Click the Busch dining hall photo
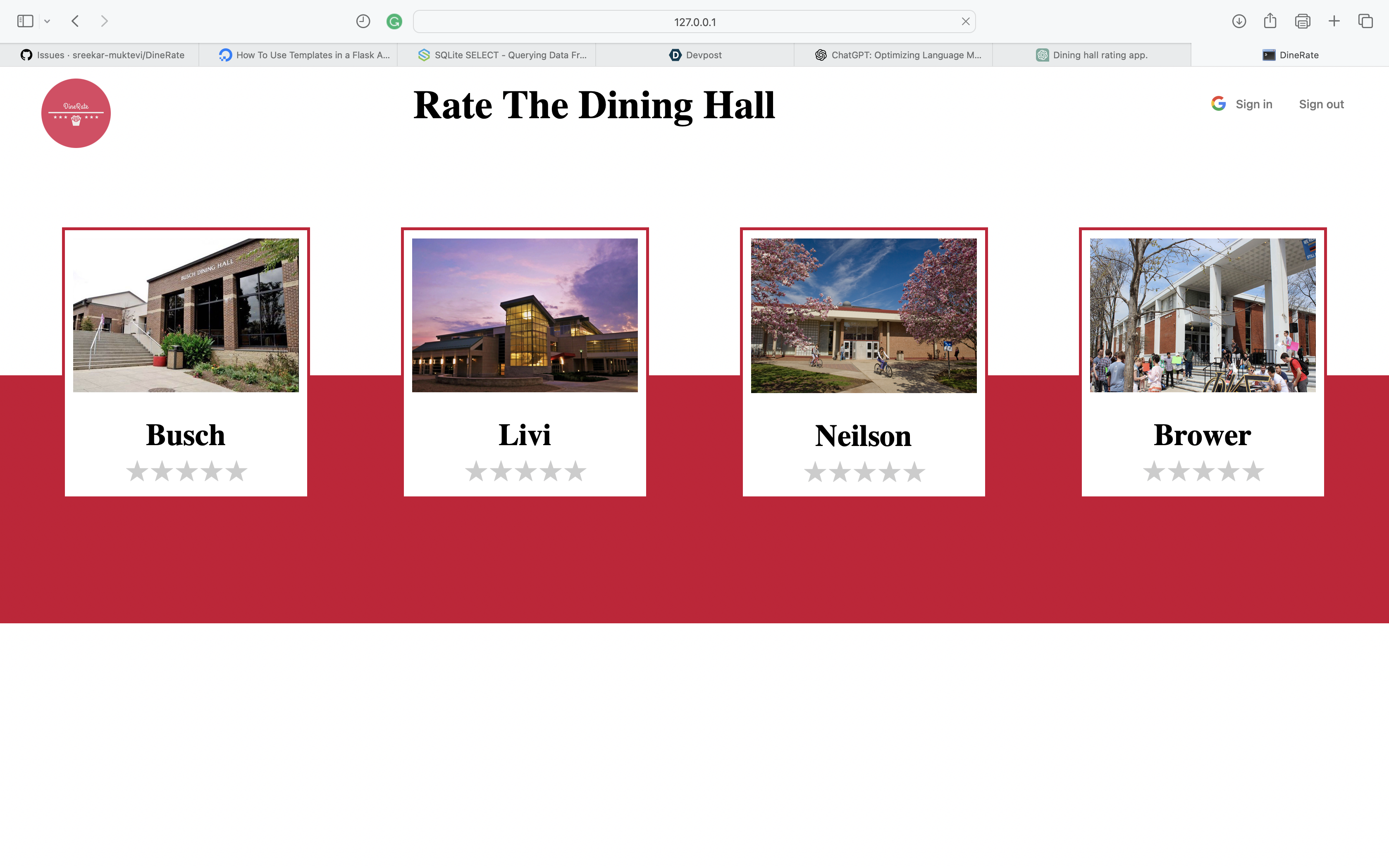Screen dimensions: 1389x868 click(186, 315)
